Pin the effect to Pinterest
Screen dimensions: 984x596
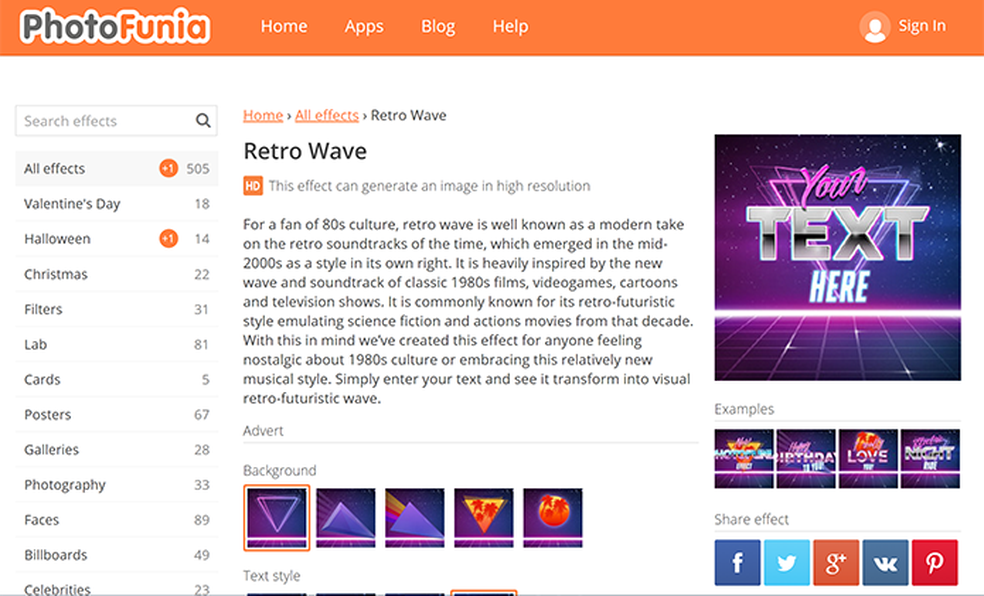point(934,561)
